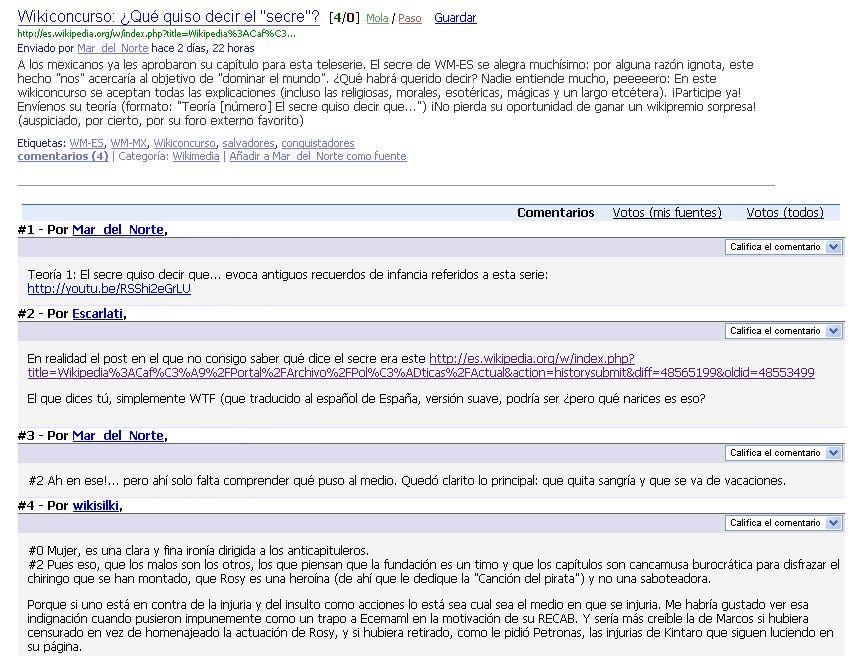Open 'Califica el comentario' dropdown for comment #3
Image resolution: width=861 pixels, height=656 pixels.
point(784,453)
